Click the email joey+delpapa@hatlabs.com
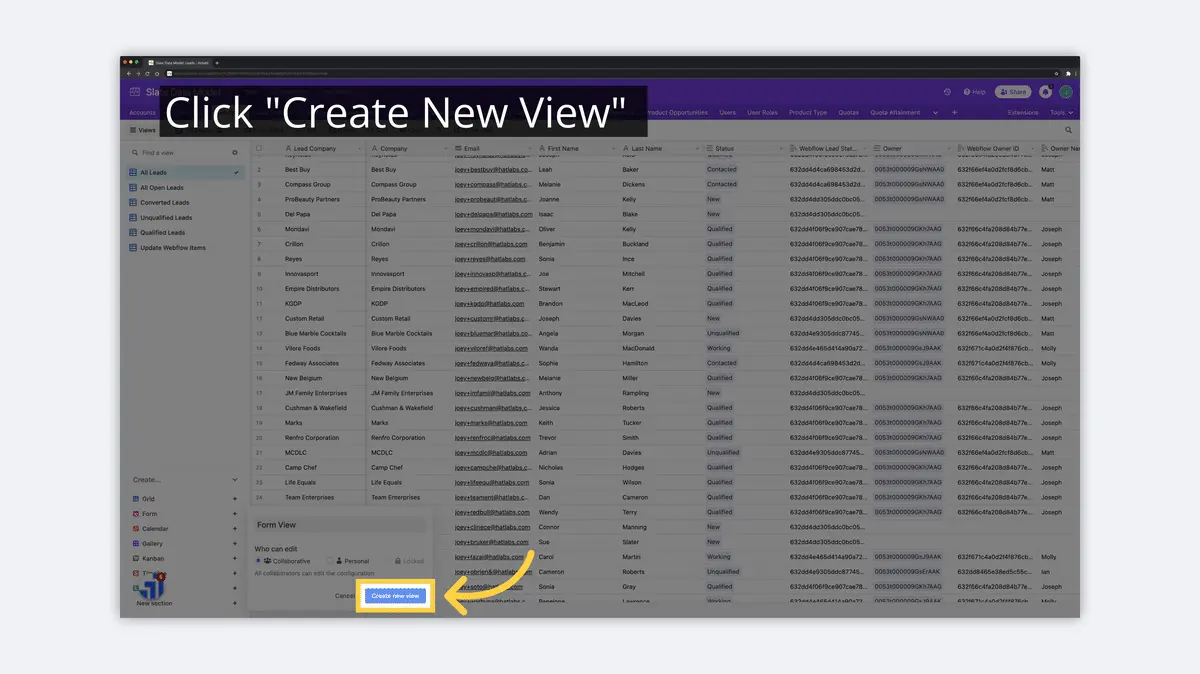This screenshot has height=674, width=1200. pyautogui.click(x=494, y=214)
